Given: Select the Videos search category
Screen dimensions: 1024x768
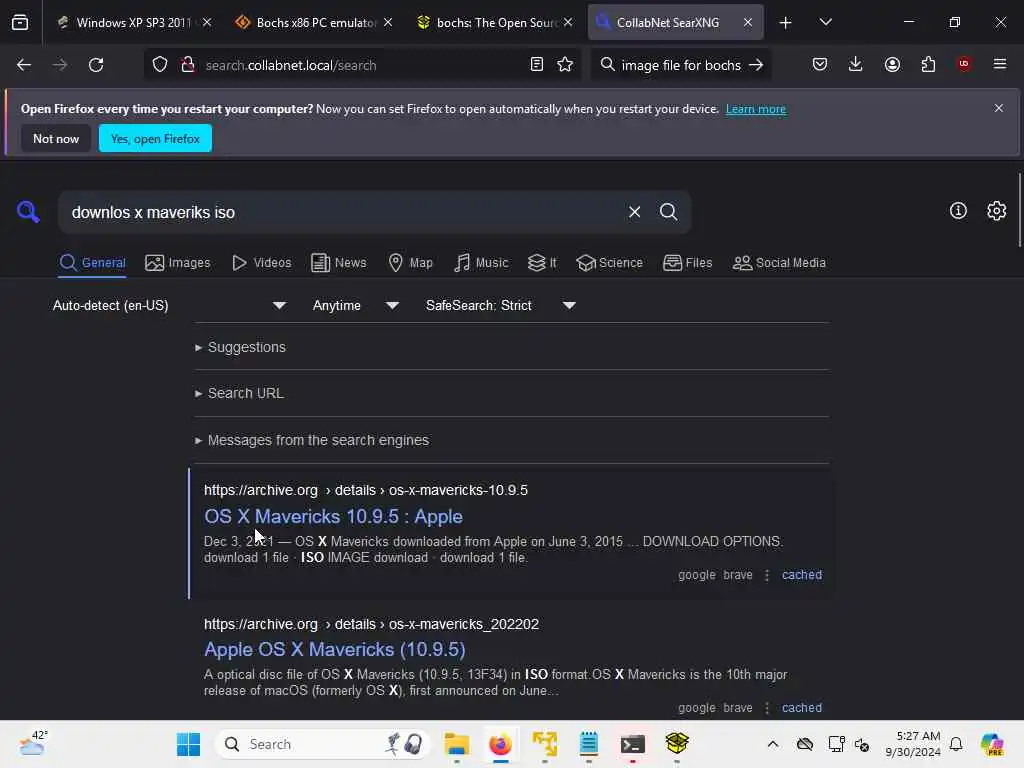Looking at the screenshot, I should pos(261,263).
